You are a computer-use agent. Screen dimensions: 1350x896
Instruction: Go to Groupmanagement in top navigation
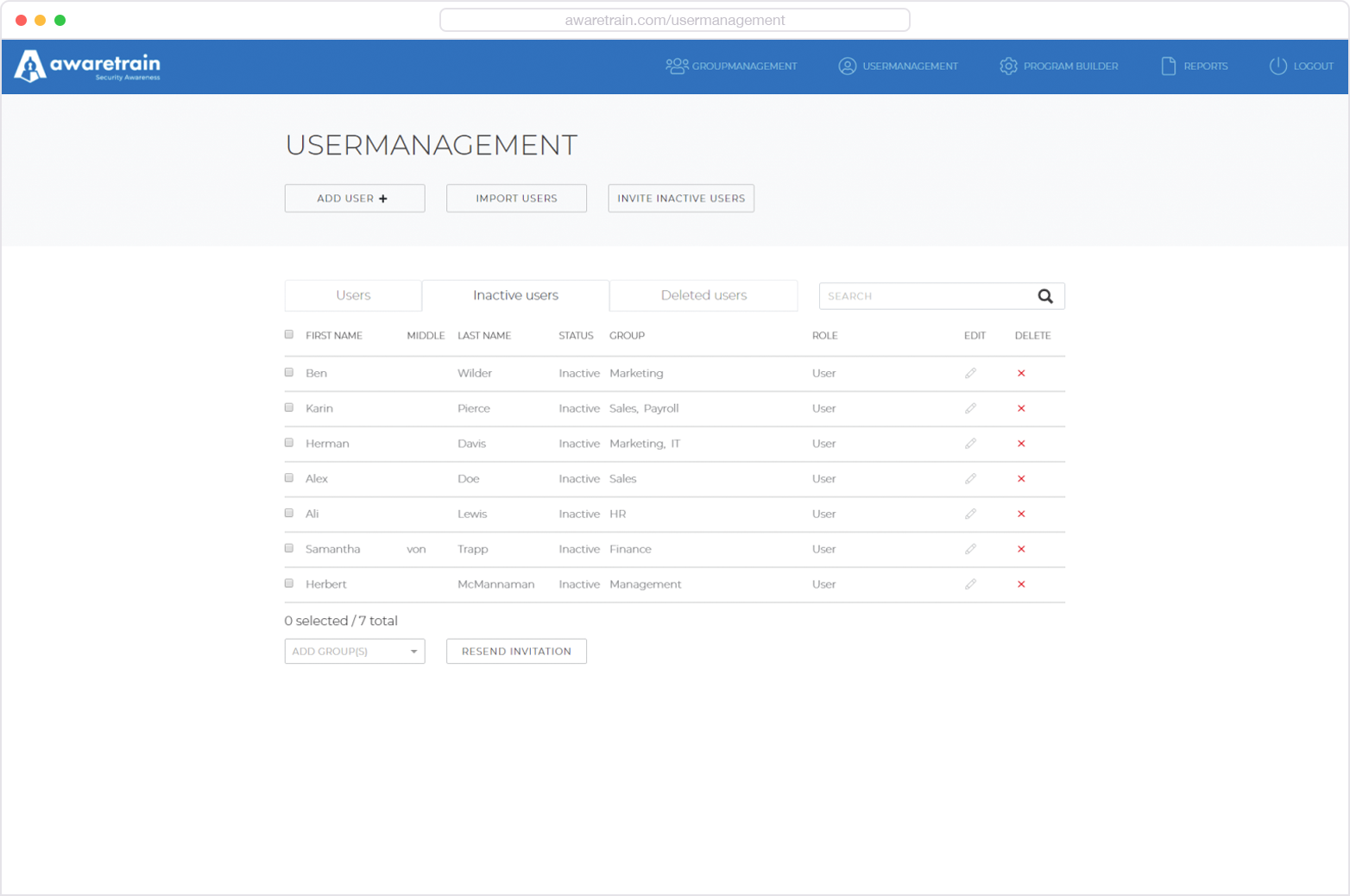point(731,66)
